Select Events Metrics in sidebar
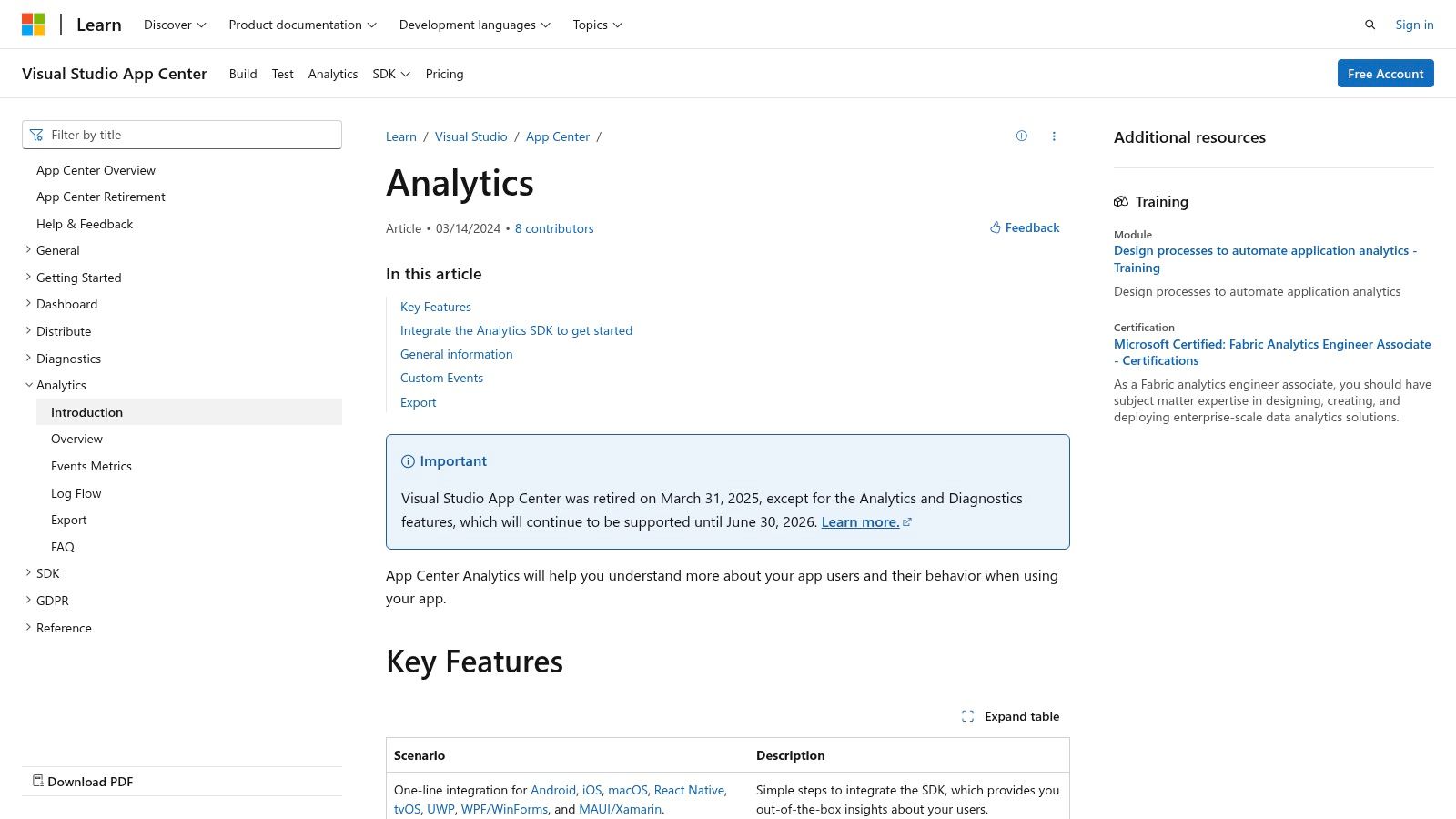The image size is (1456, 819). (91, 466)
